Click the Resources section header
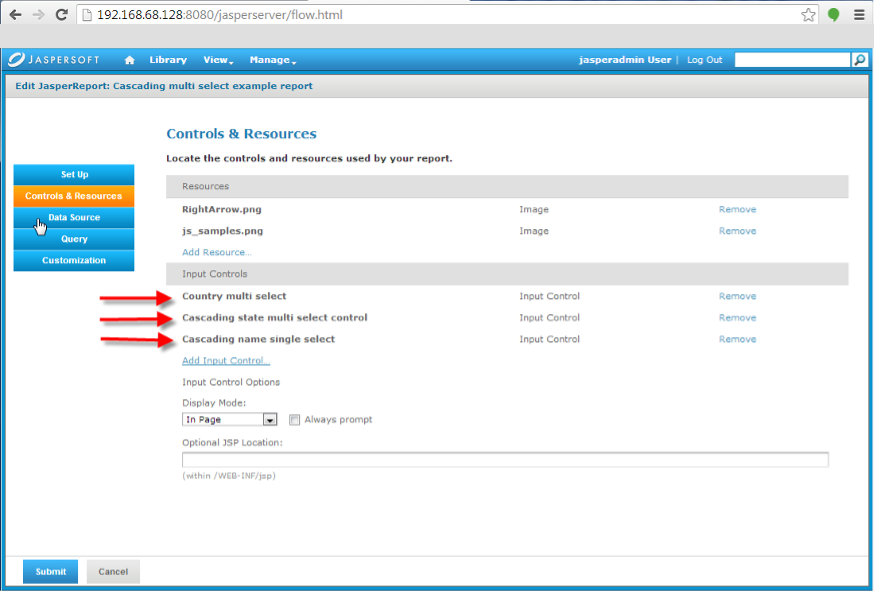Viewport: 874px width, 592px height. (507, 186)
